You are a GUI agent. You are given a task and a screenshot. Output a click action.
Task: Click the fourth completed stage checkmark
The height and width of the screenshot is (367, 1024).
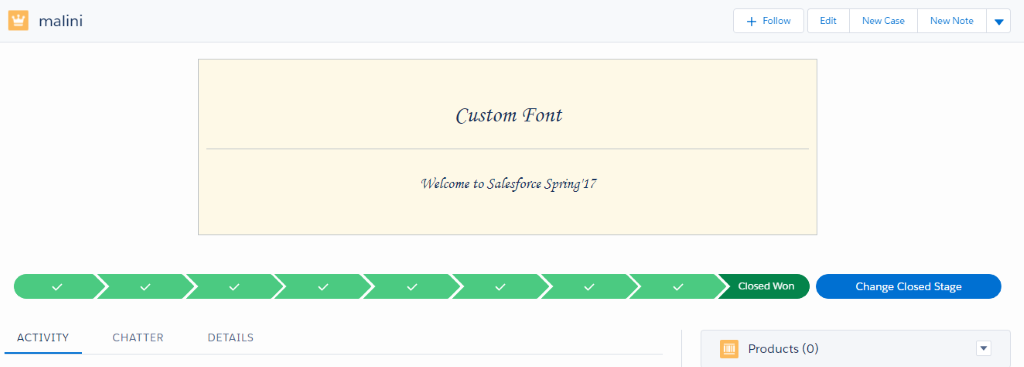323,287
